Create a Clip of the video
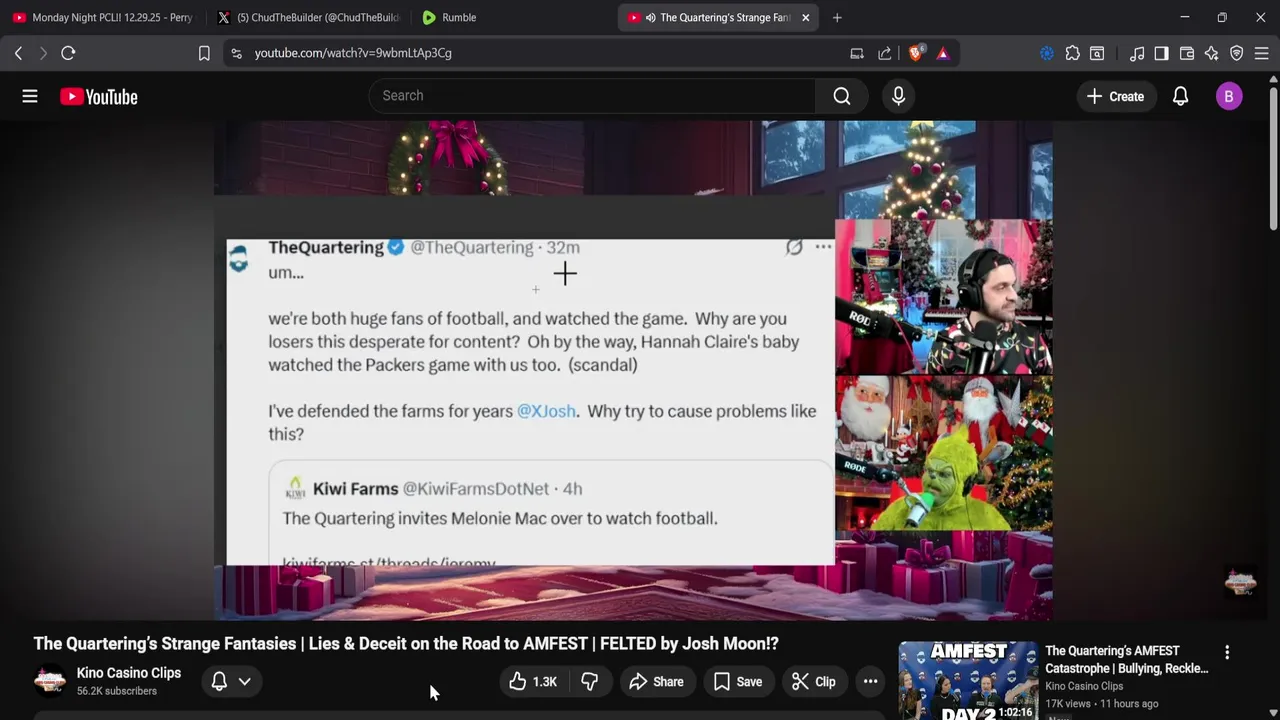This screenshot has height=720, width=1280. pyautogui.click(x=814, y=682)
